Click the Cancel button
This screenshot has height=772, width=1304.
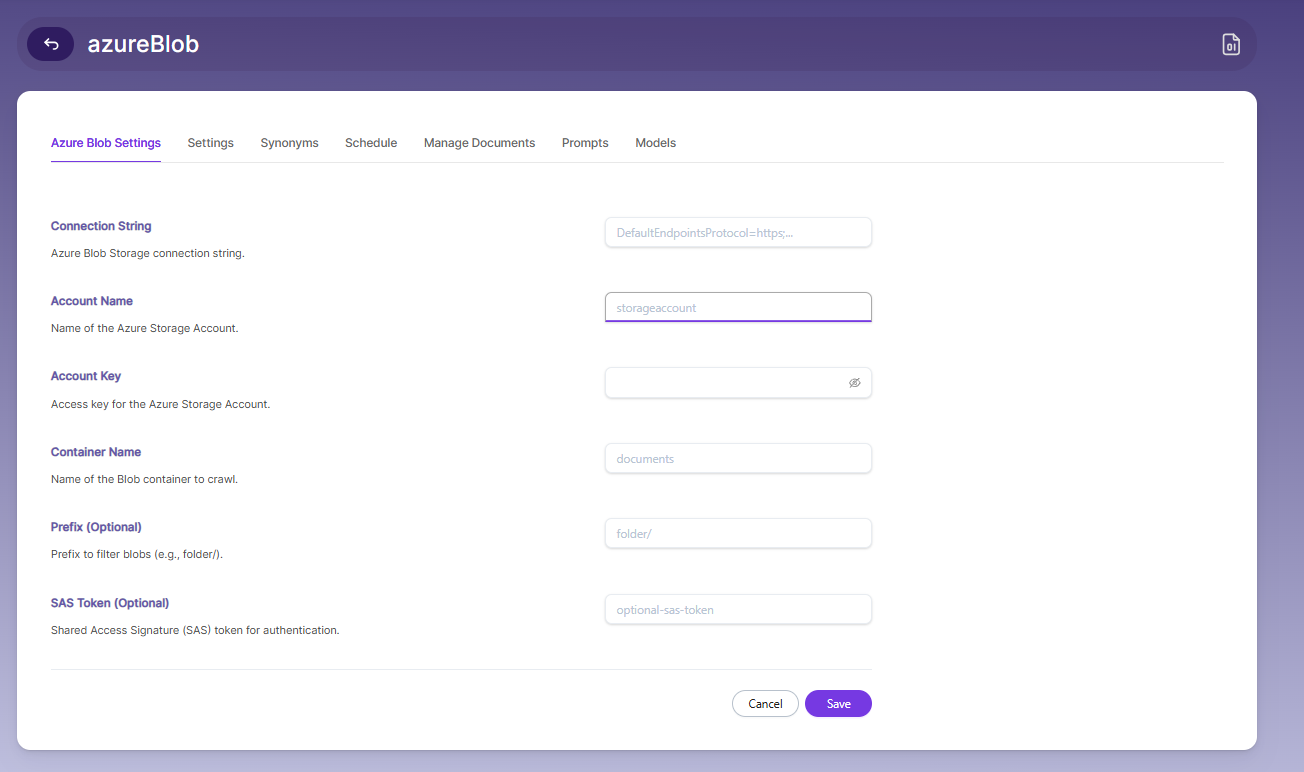765,704
